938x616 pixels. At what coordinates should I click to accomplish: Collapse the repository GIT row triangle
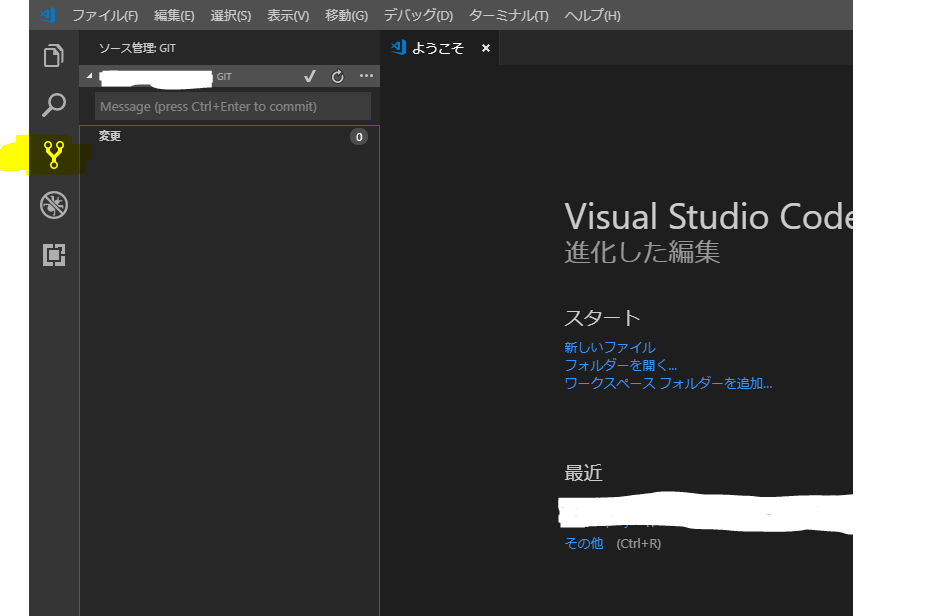90,76
